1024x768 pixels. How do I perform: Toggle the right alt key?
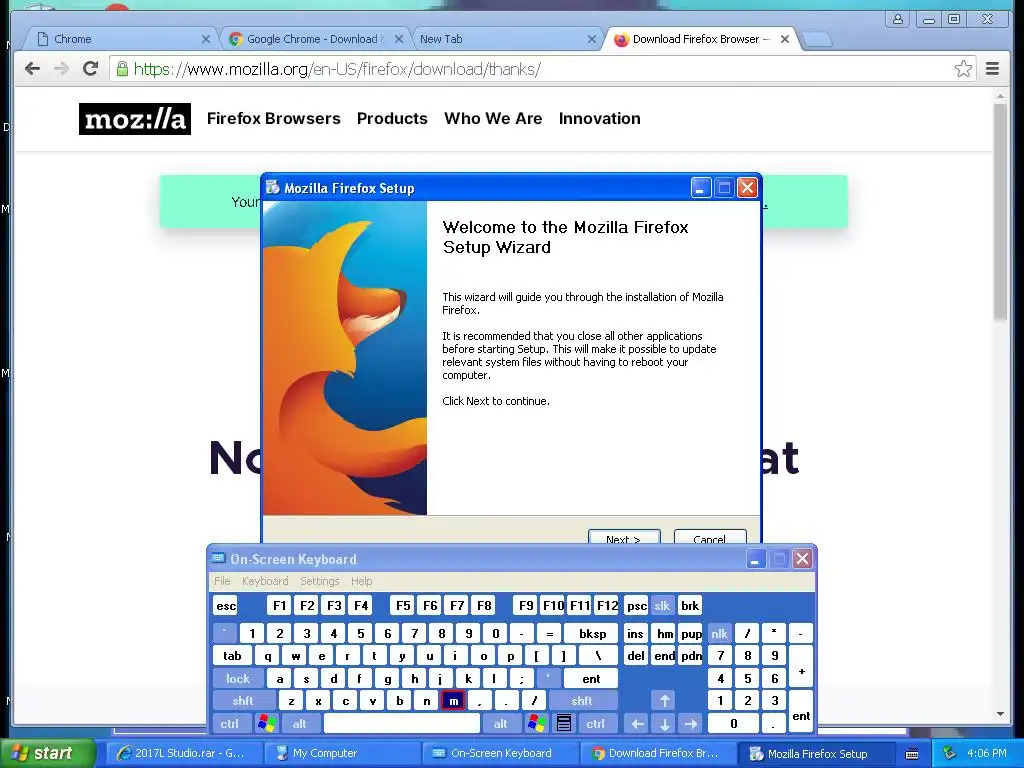click(501, 724)
